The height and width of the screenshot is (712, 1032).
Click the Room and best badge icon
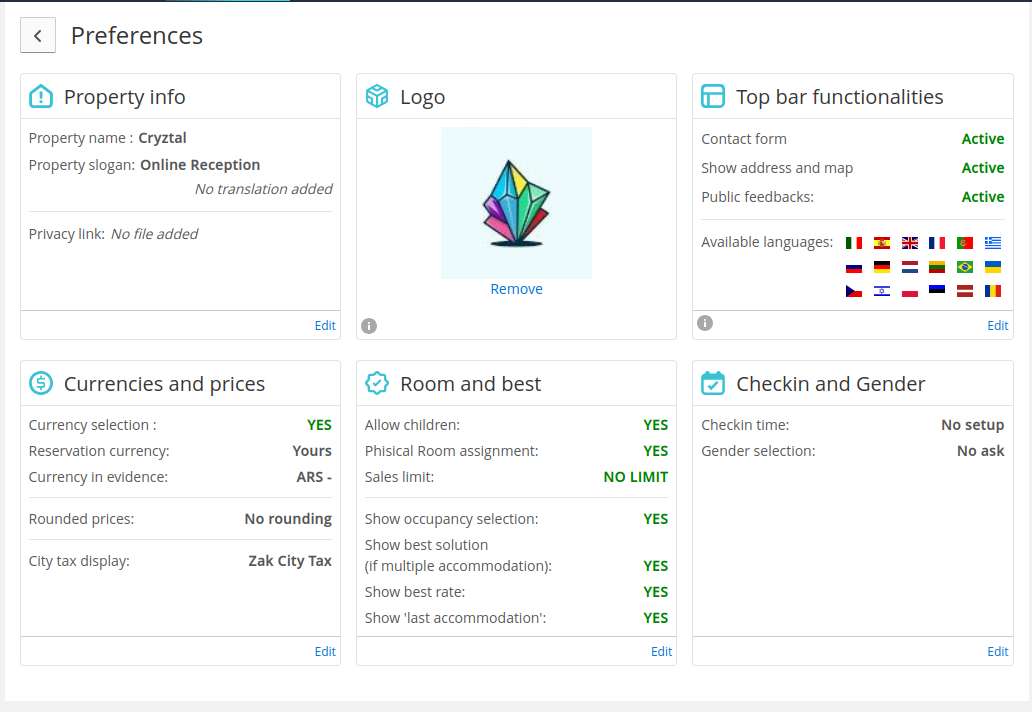377,383
